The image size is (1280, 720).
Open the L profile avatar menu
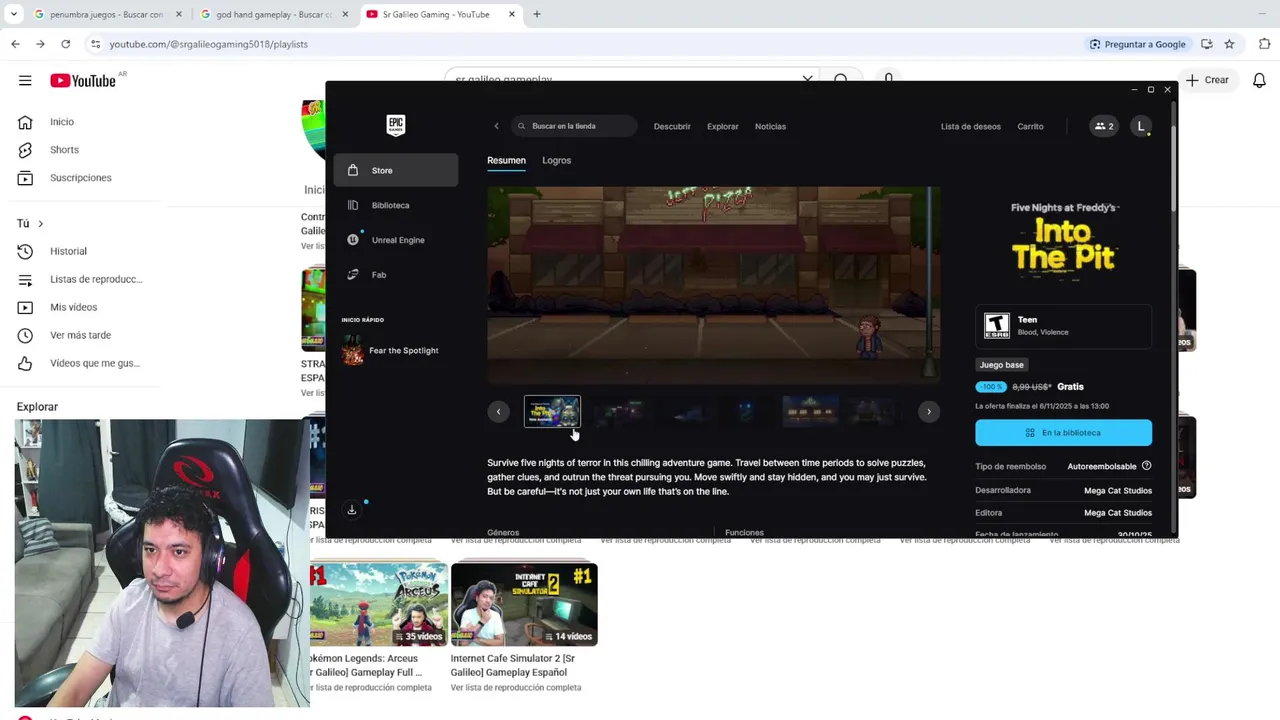[1141, 126]
